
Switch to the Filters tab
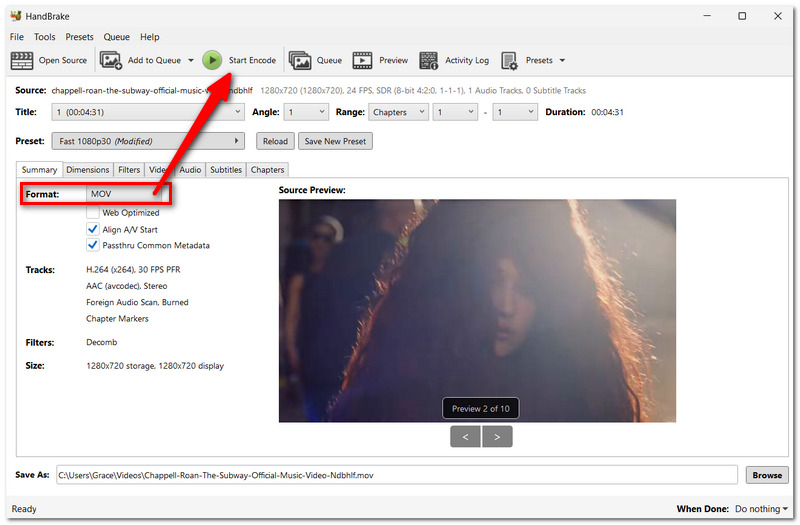click(x=129, y=169)
